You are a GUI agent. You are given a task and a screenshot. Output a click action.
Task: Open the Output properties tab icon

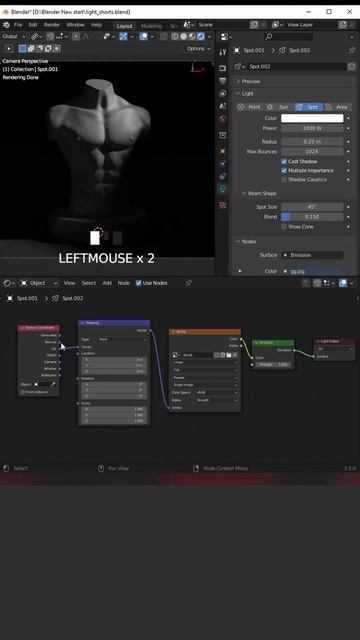click(x=222, y=81)
